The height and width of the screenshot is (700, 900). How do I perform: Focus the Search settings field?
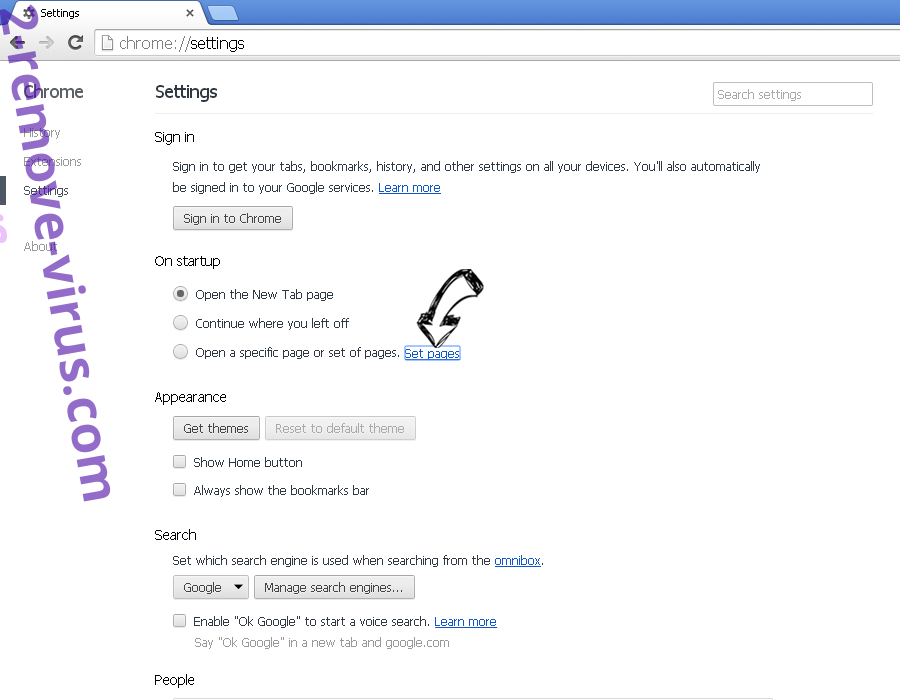pos(793,94)
